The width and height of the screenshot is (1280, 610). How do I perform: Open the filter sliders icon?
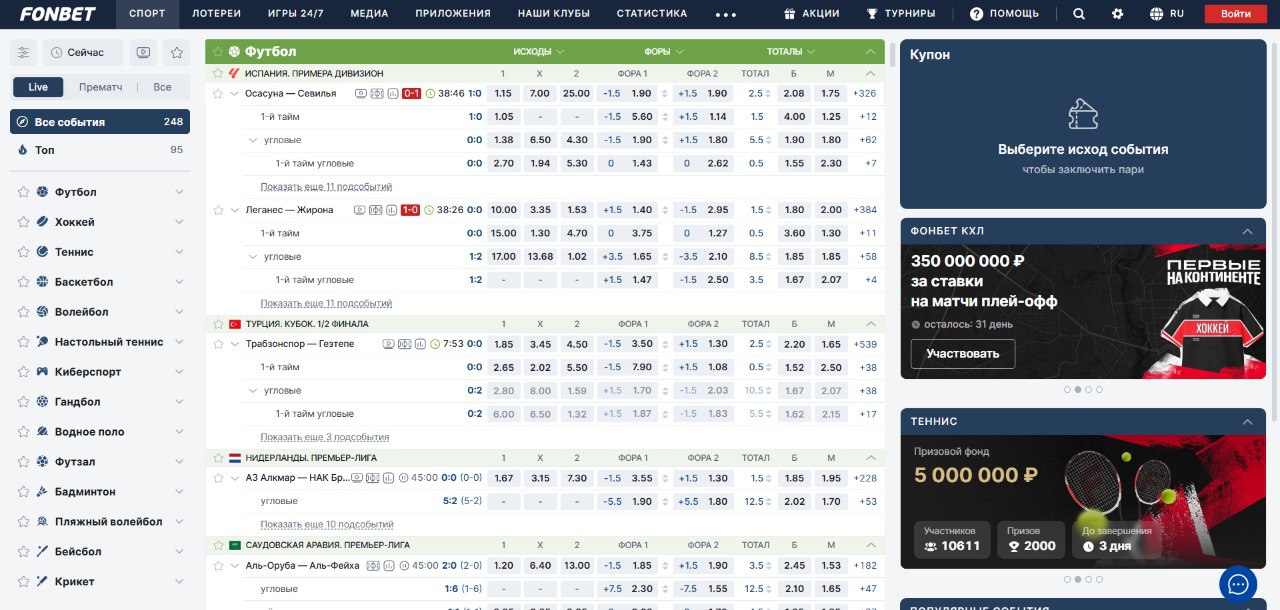coord(24,52)
